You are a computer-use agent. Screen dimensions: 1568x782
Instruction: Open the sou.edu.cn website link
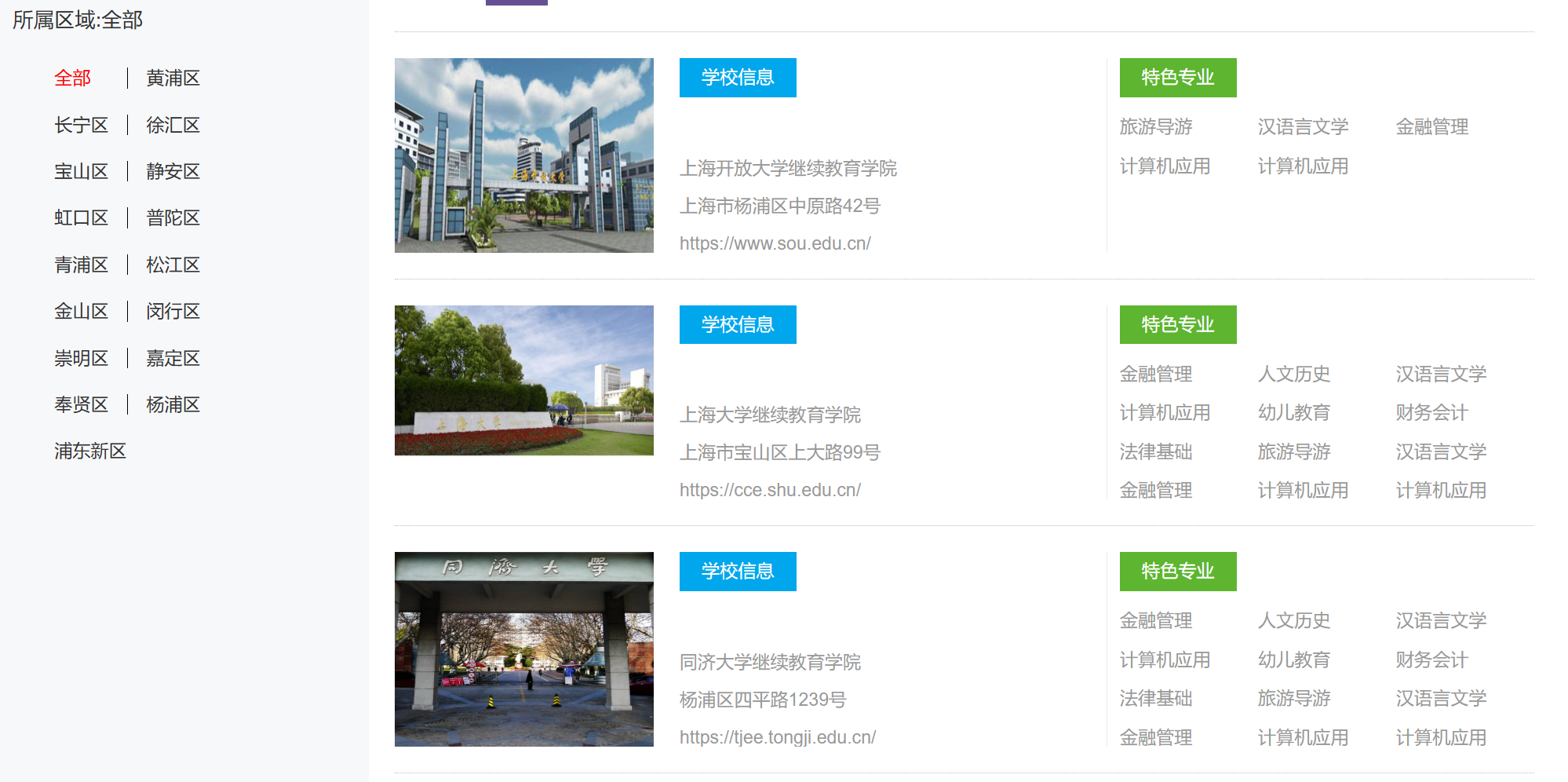tap(775, 244)
